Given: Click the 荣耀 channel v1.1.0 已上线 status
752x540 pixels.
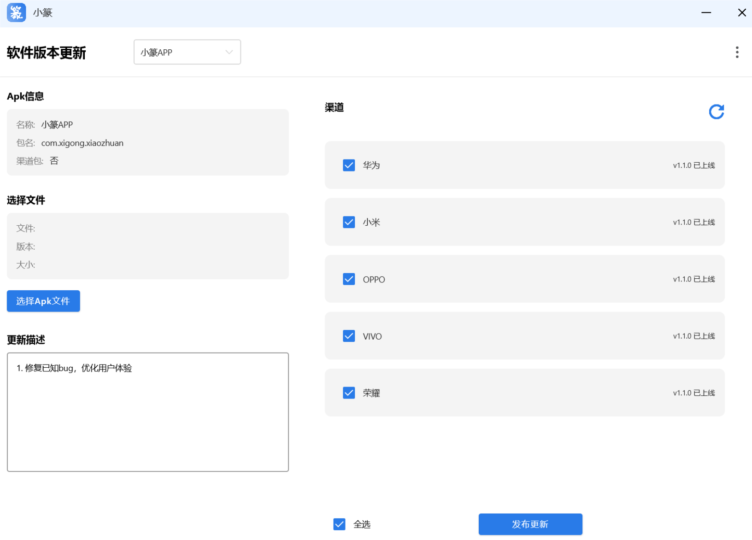Looking at the screenshot, I should (693, 393).
